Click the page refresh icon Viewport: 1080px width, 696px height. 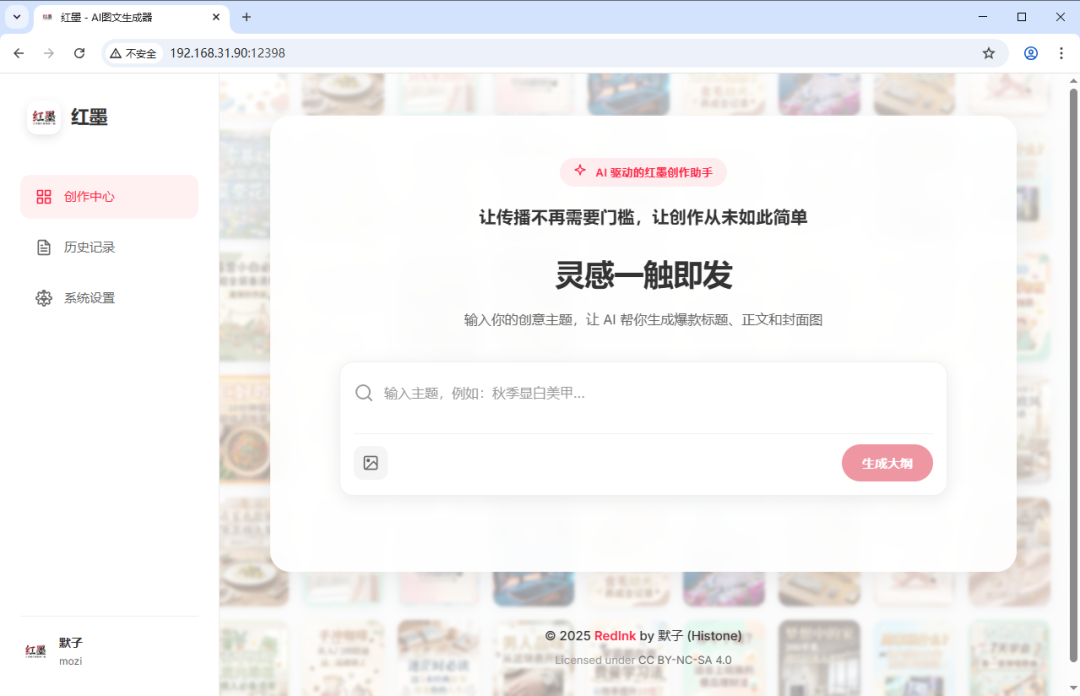[79, 53]
